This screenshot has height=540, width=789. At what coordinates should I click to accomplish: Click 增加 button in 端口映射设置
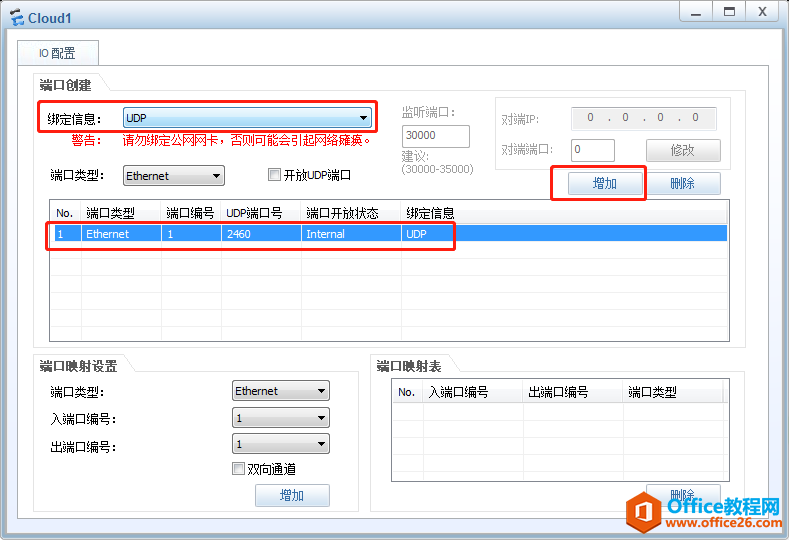(x=292, y=495)
